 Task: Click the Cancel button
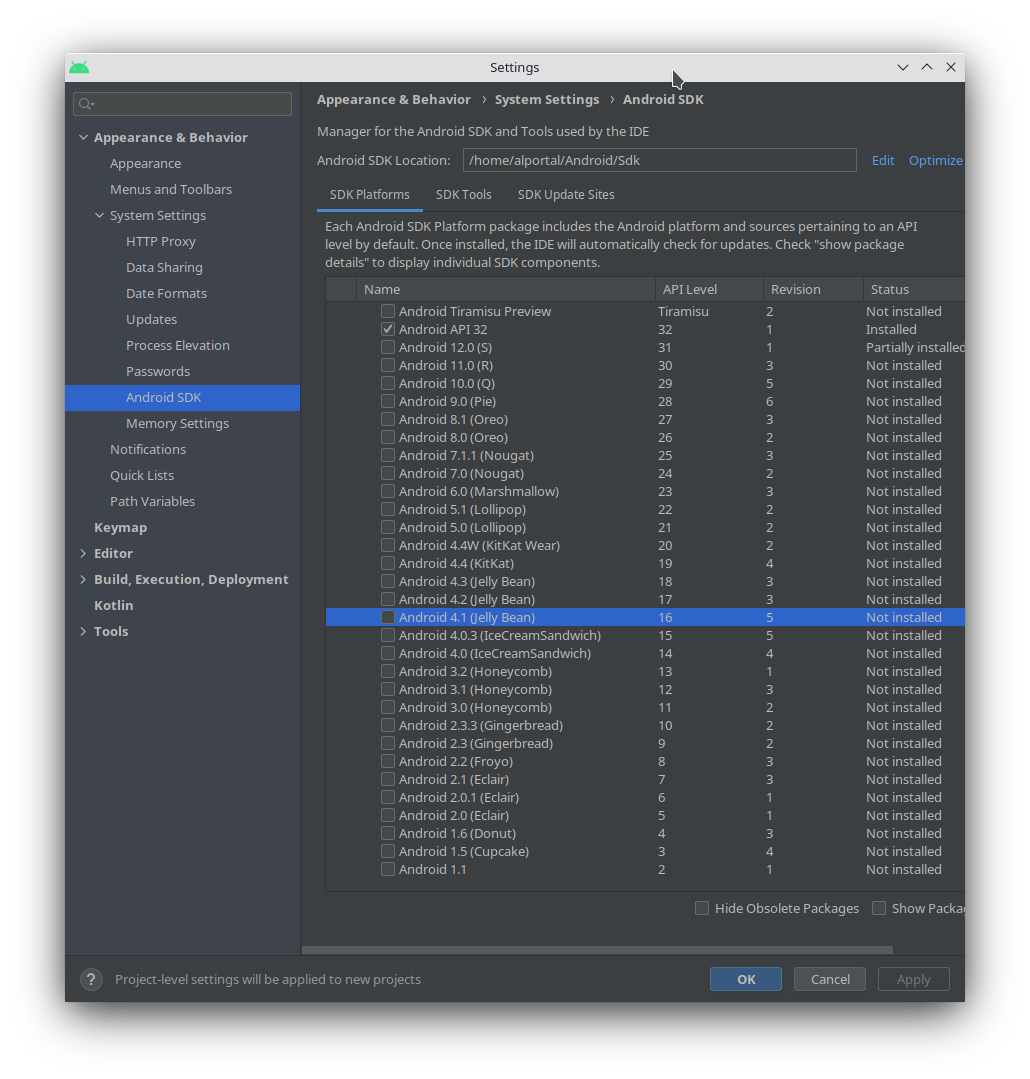click(x=830, y=979)
